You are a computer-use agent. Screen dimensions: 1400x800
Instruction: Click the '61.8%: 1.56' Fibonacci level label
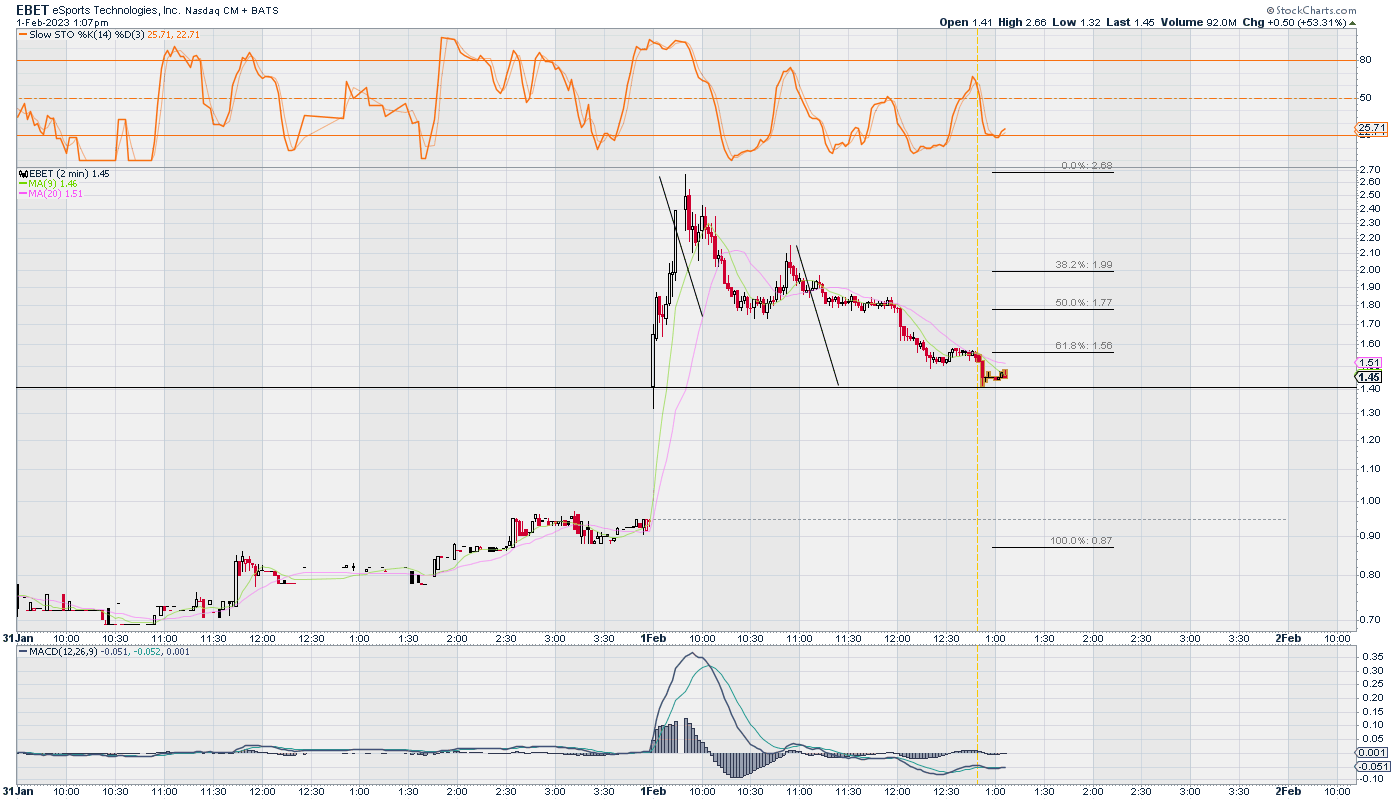click(x=1084, y=346)
